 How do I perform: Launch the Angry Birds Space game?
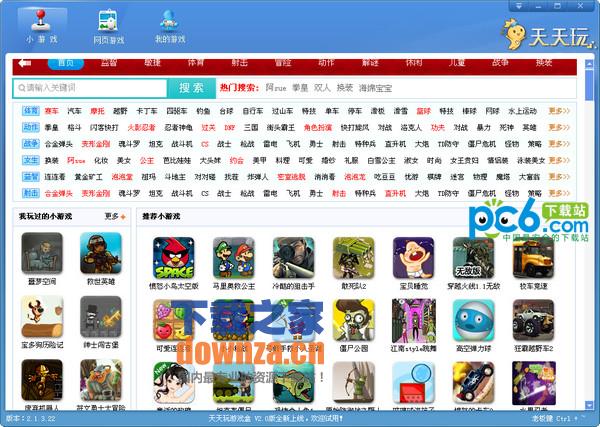pyautogui.click(x=172, y=258)
